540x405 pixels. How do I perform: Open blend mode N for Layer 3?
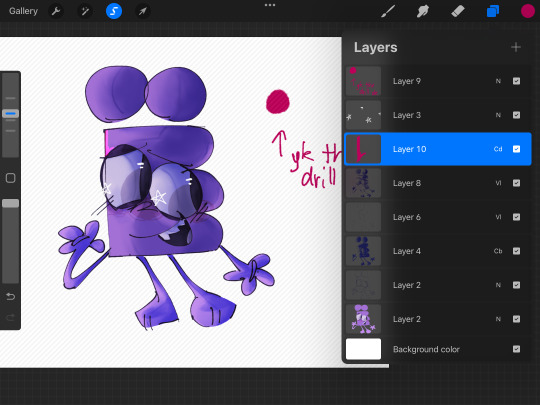498,115
